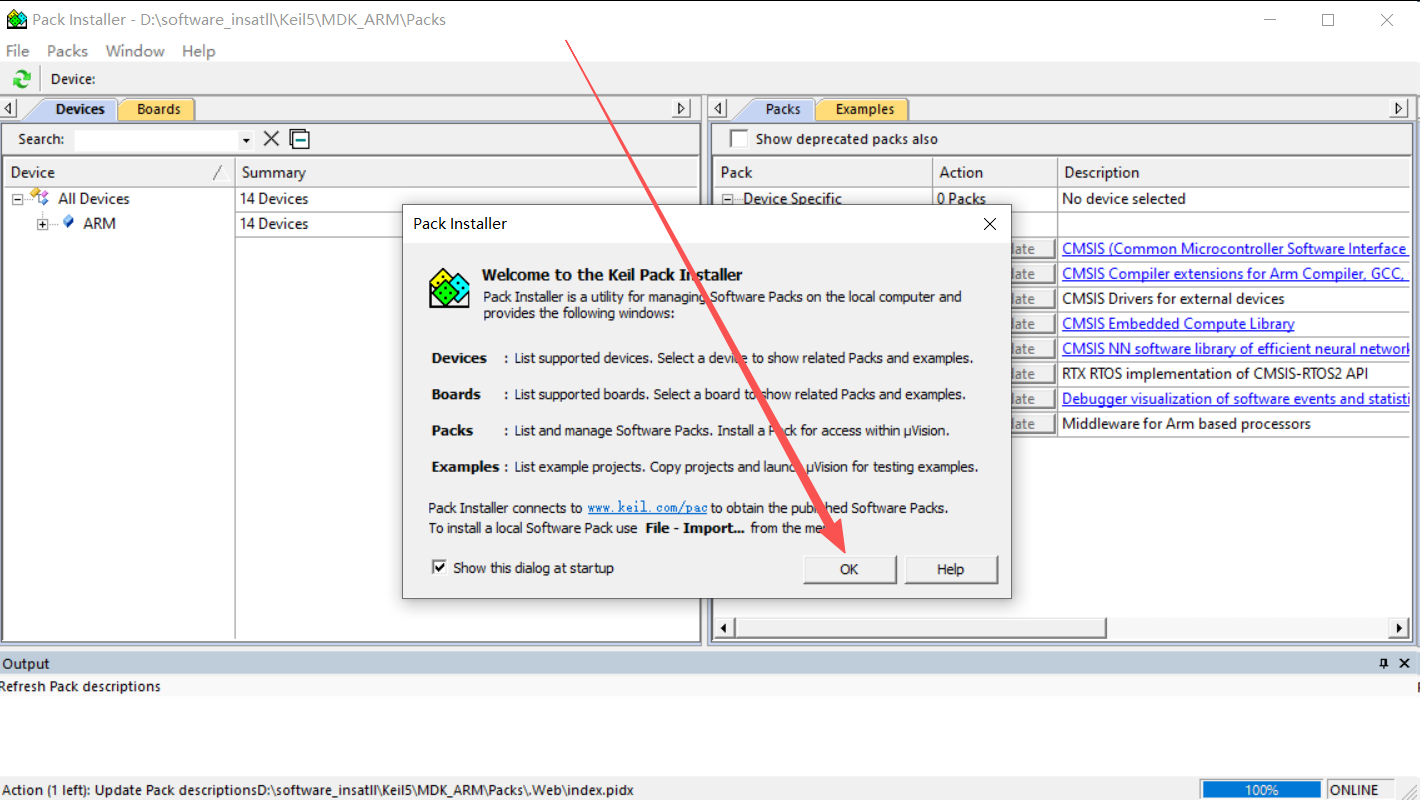
Task: Click inside the Search input field
Action: pyautogui.click(x=156, y=140)
